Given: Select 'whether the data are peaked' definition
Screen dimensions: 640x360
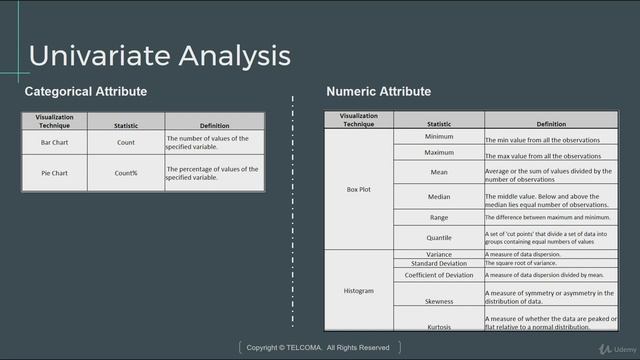Looking at the screenshot, I should pyautogui.click(x=551, y=318).
